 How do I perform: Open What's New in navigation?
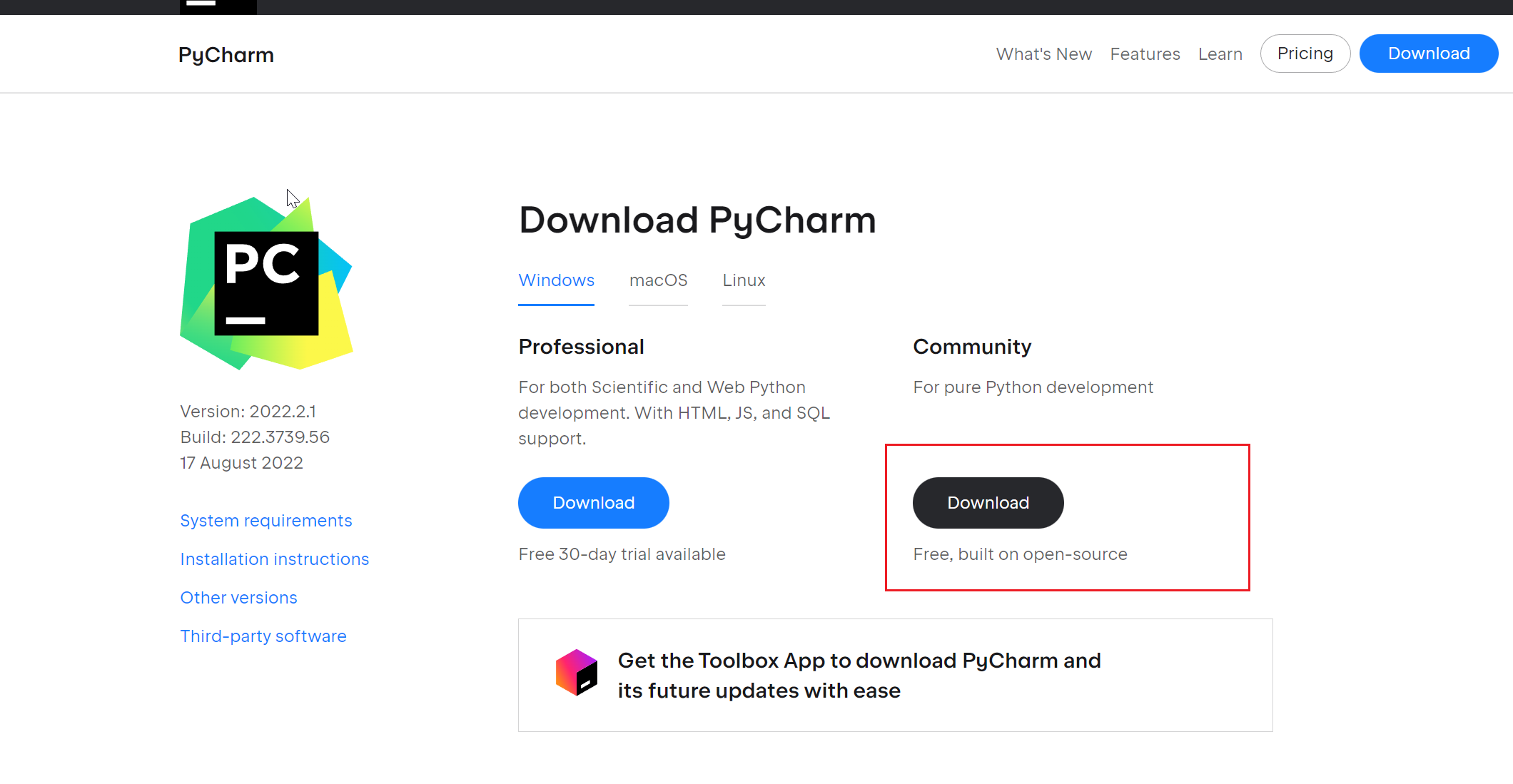[1043, 54]
